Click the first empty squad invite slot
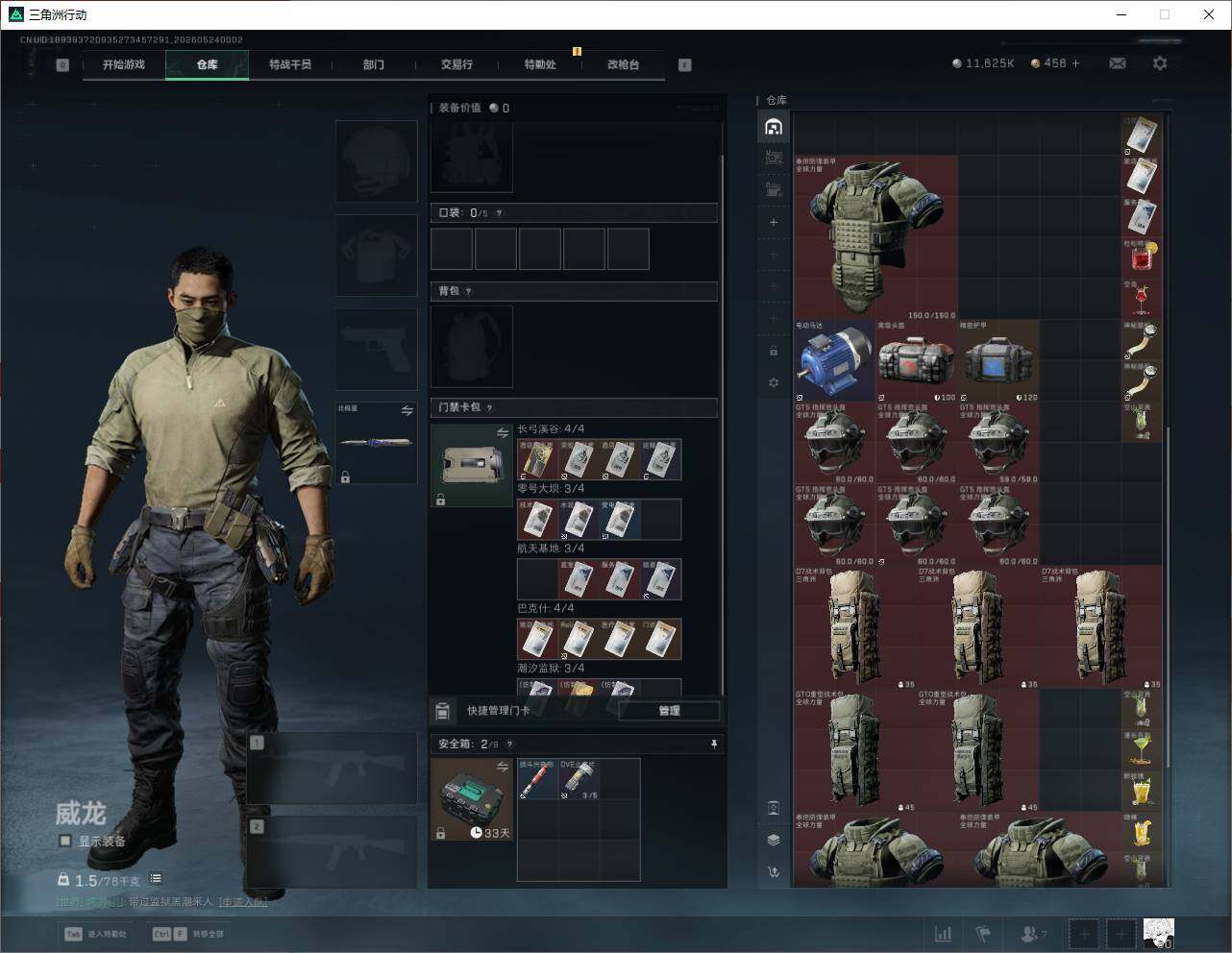 [x=1084, y=933]
